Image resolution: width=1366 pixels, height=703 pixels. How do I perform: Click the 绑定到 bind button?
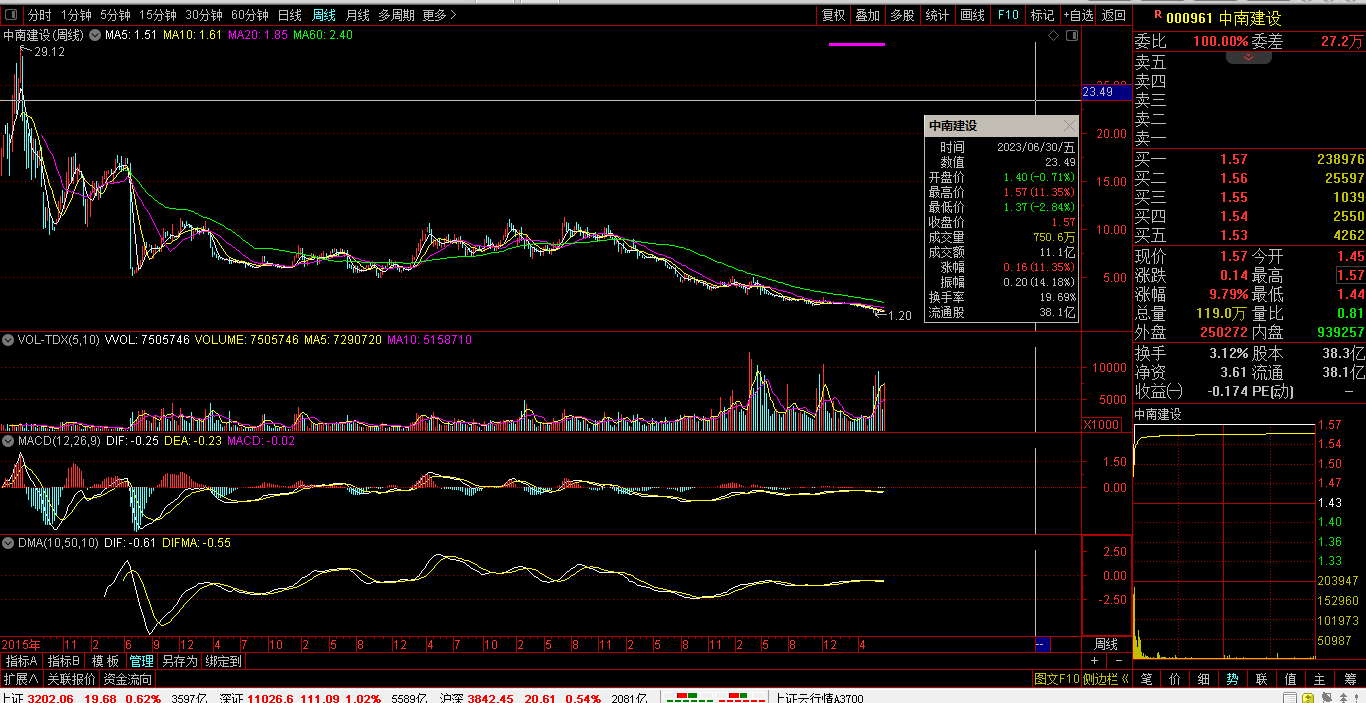point(223,661)
